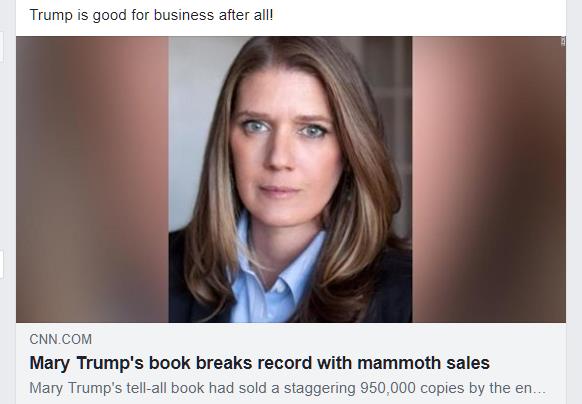Viewport: 582px width, 404px height.
Task: Click "950,000" in the article summary
Action: coord(388,388)
